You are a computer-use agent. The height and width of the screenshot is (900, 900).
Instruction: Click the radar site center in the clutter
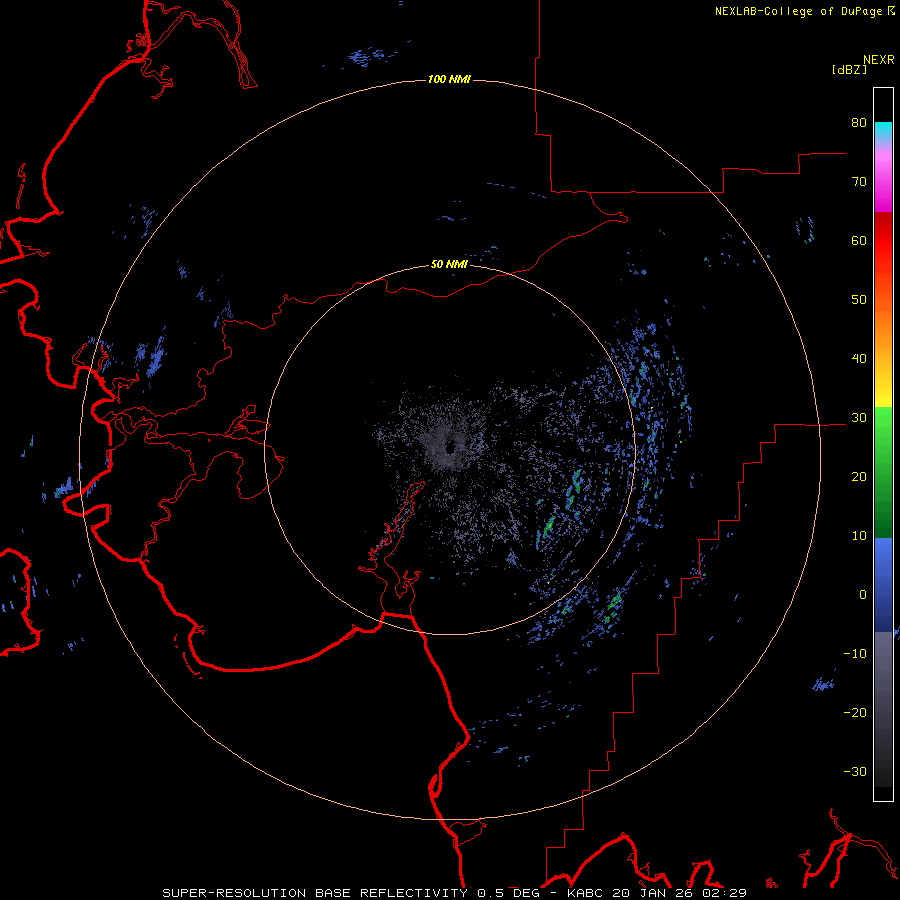click(449, 447)
